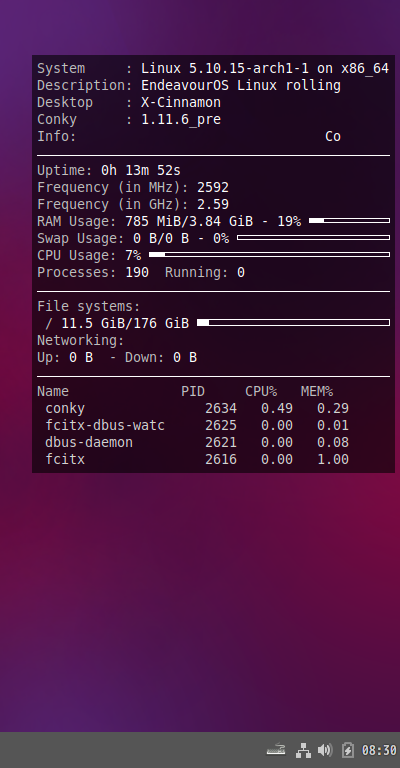Click the Networking Up/Down line
Screen dimensions: 400x768
tap(117, 358)
